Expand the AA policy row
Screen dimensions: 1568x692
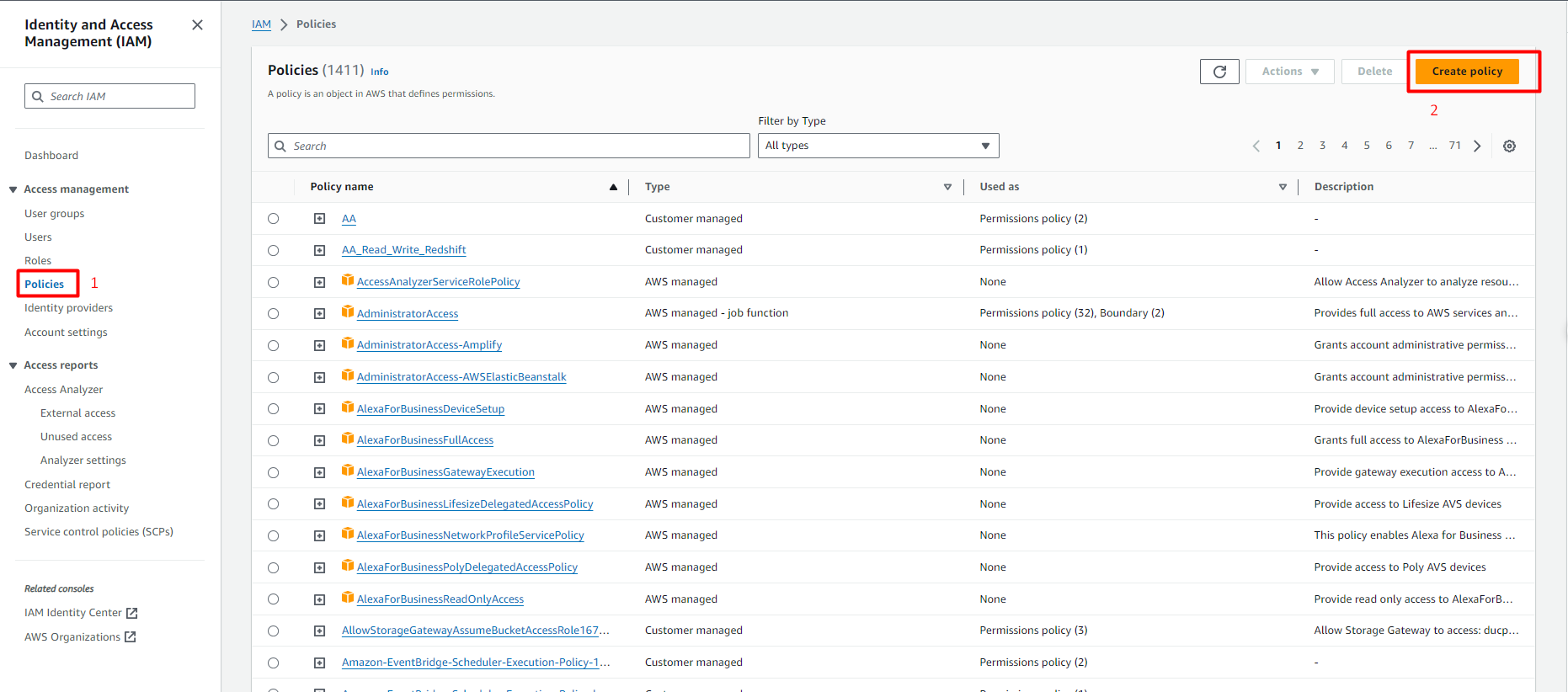[x=319, y=219]
